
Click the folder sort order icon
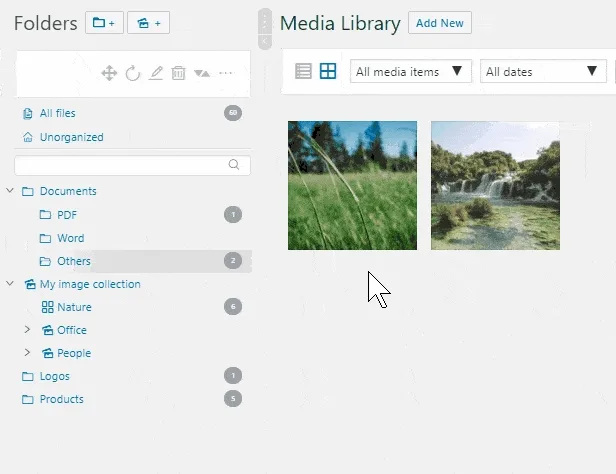click(x=202, y=73)
